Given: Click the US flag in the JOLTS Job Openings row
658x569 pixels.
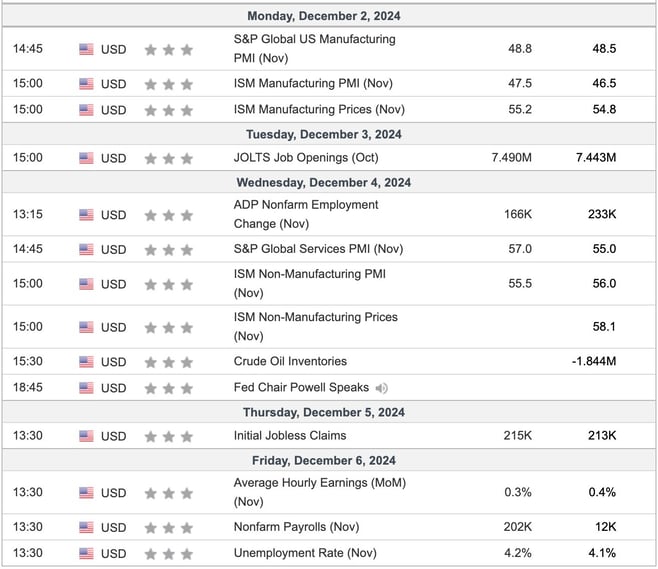Looking at the screenshot, I should pyautogui.click(x=86, y=158).
